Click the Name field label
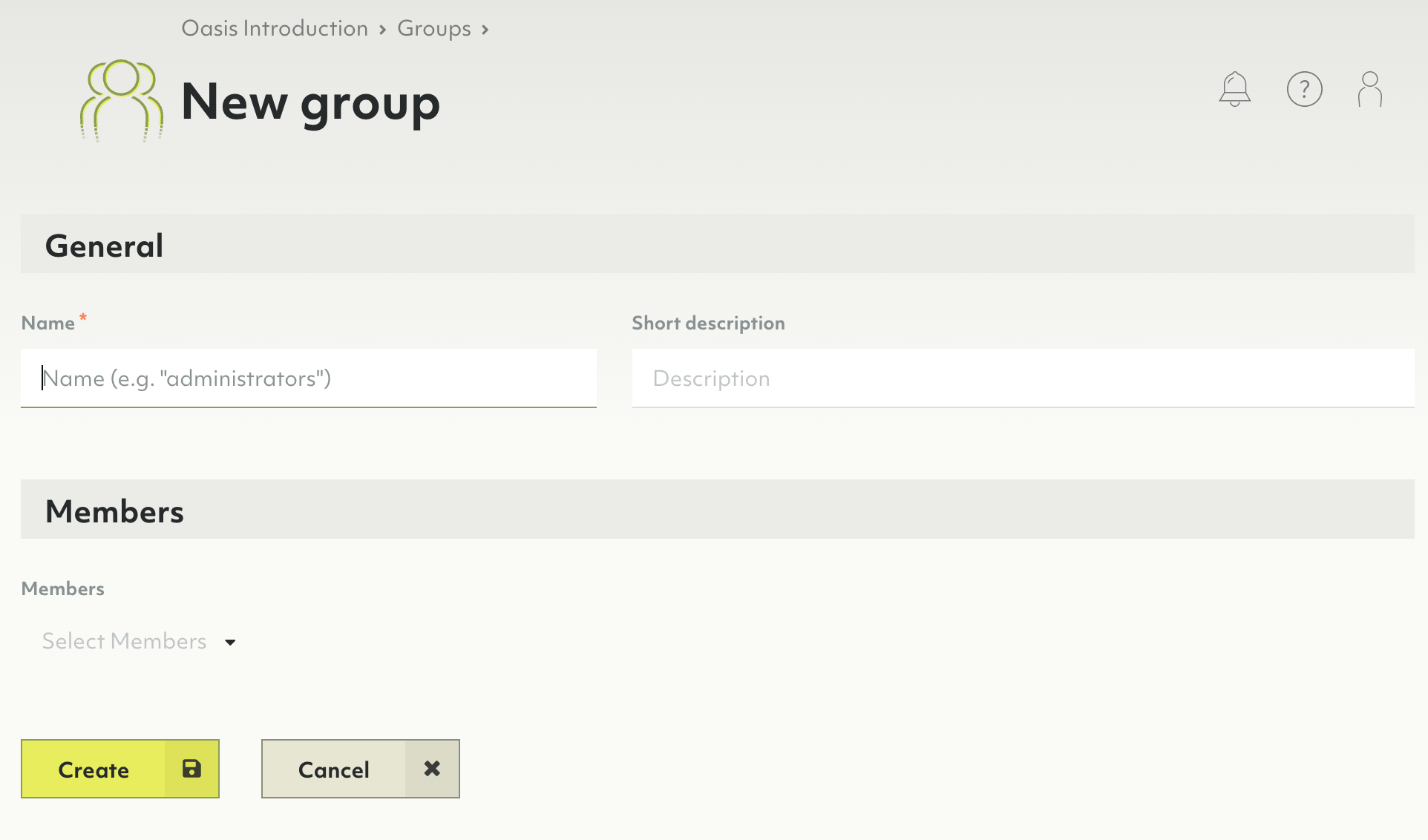This screenshot has width=1428, height=840. click(48, 323)
